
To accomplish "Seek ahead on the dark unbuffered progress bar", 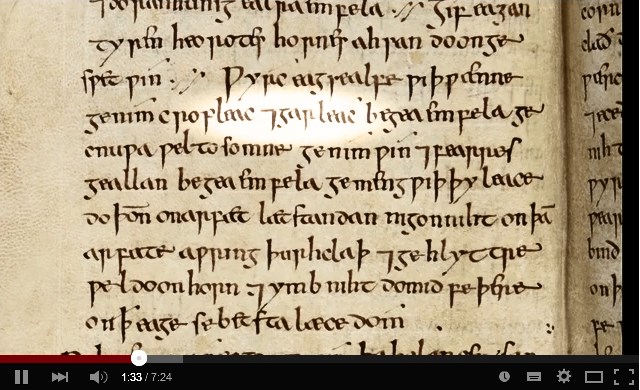I will tap(408, 359).
